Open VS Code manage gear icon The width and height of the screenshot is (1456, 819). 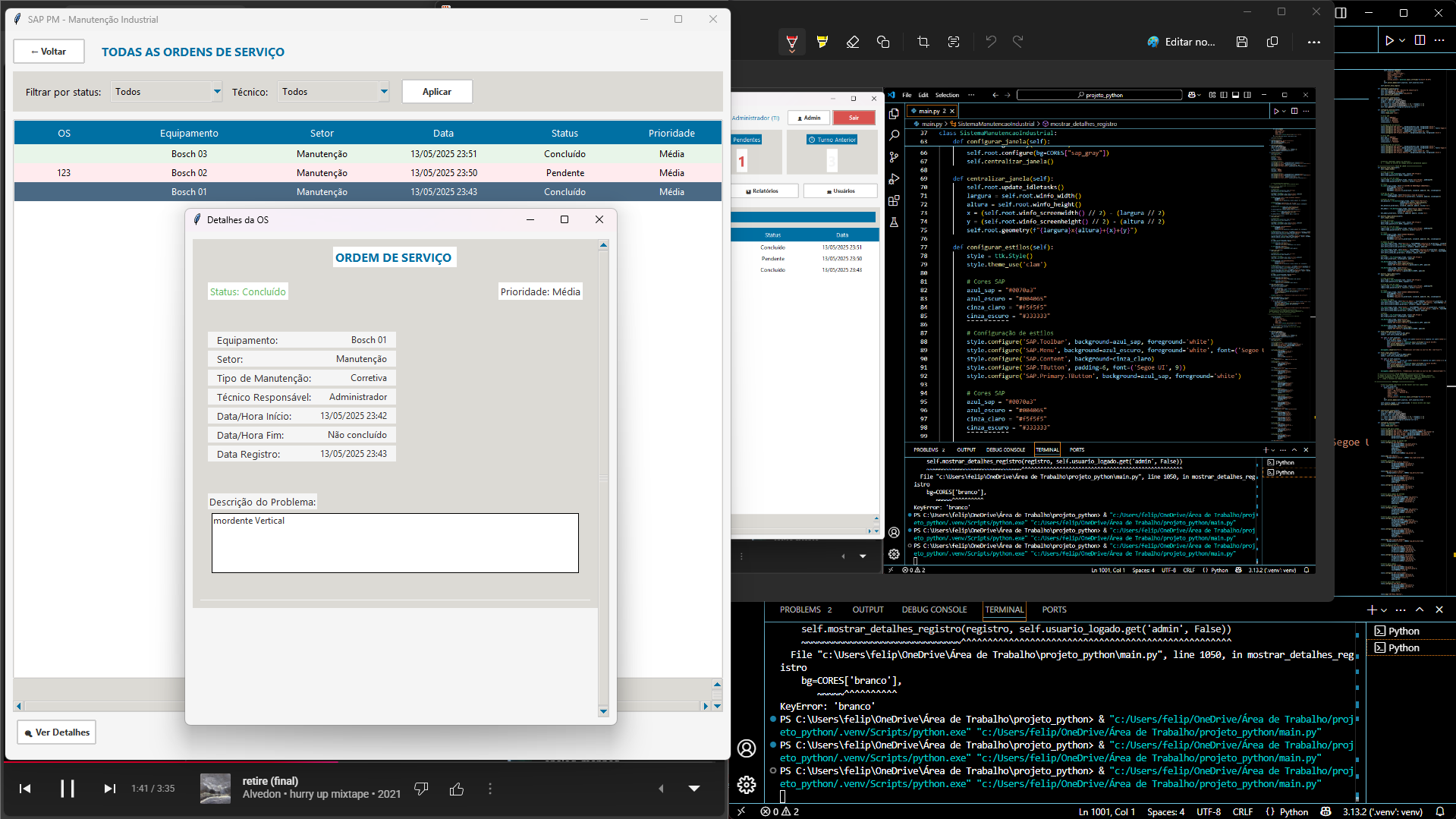(x=747, y=785)
